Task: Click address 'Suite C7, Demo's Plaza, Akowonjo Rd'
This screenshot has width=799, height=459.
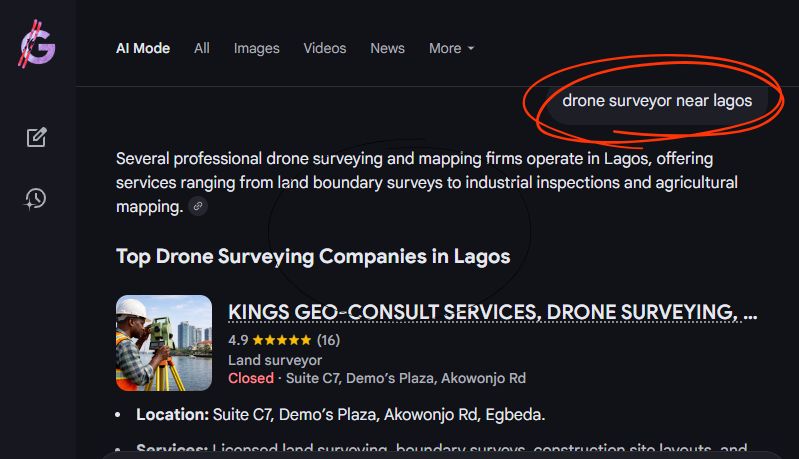Action: [x=406, y=378]
